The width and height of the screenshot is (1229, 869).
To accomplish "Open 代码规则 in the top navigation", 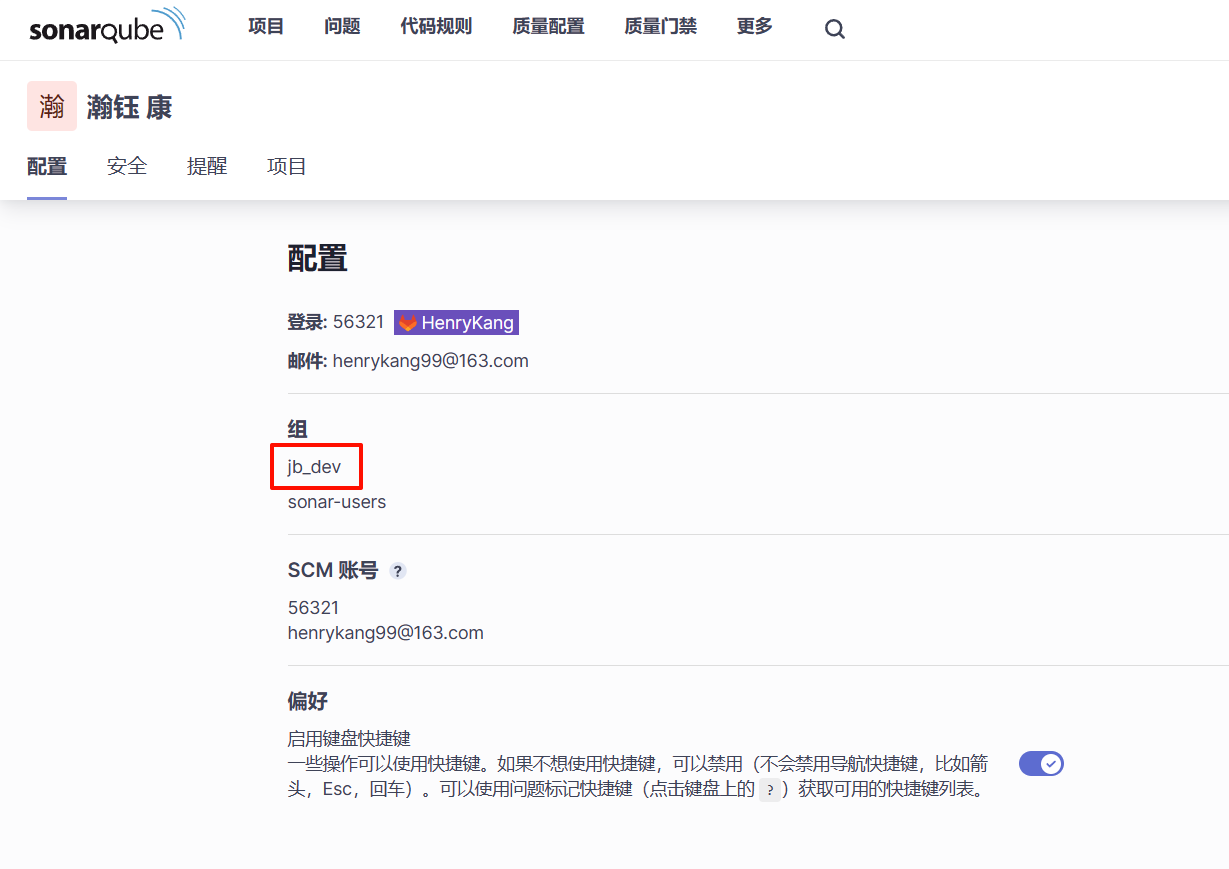I will click(x=436, y=27).
